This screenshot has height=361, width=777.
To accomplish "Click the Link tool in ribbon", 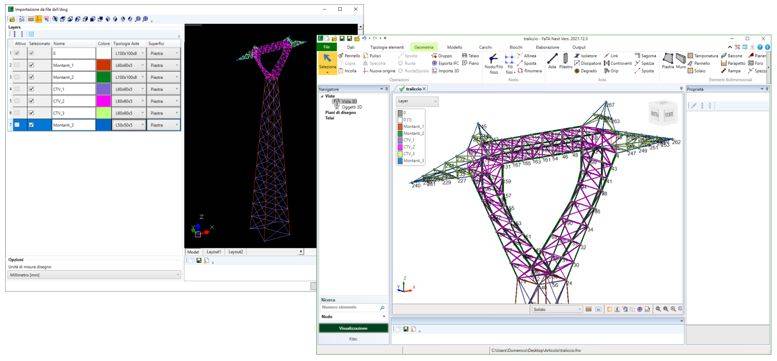I will point(610,56).
